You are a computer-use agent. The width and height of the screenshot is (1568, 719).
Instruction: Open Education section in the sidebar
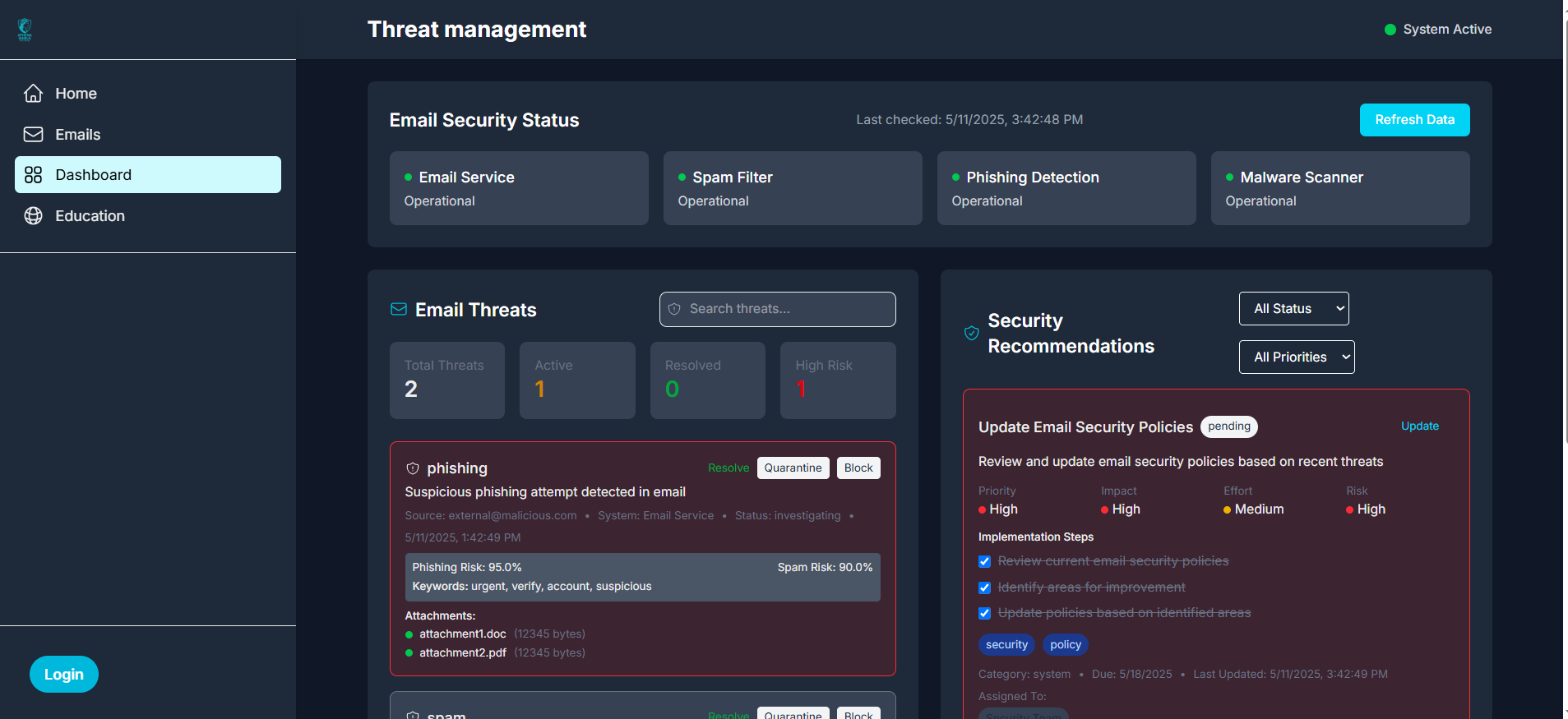pos(148,215)
